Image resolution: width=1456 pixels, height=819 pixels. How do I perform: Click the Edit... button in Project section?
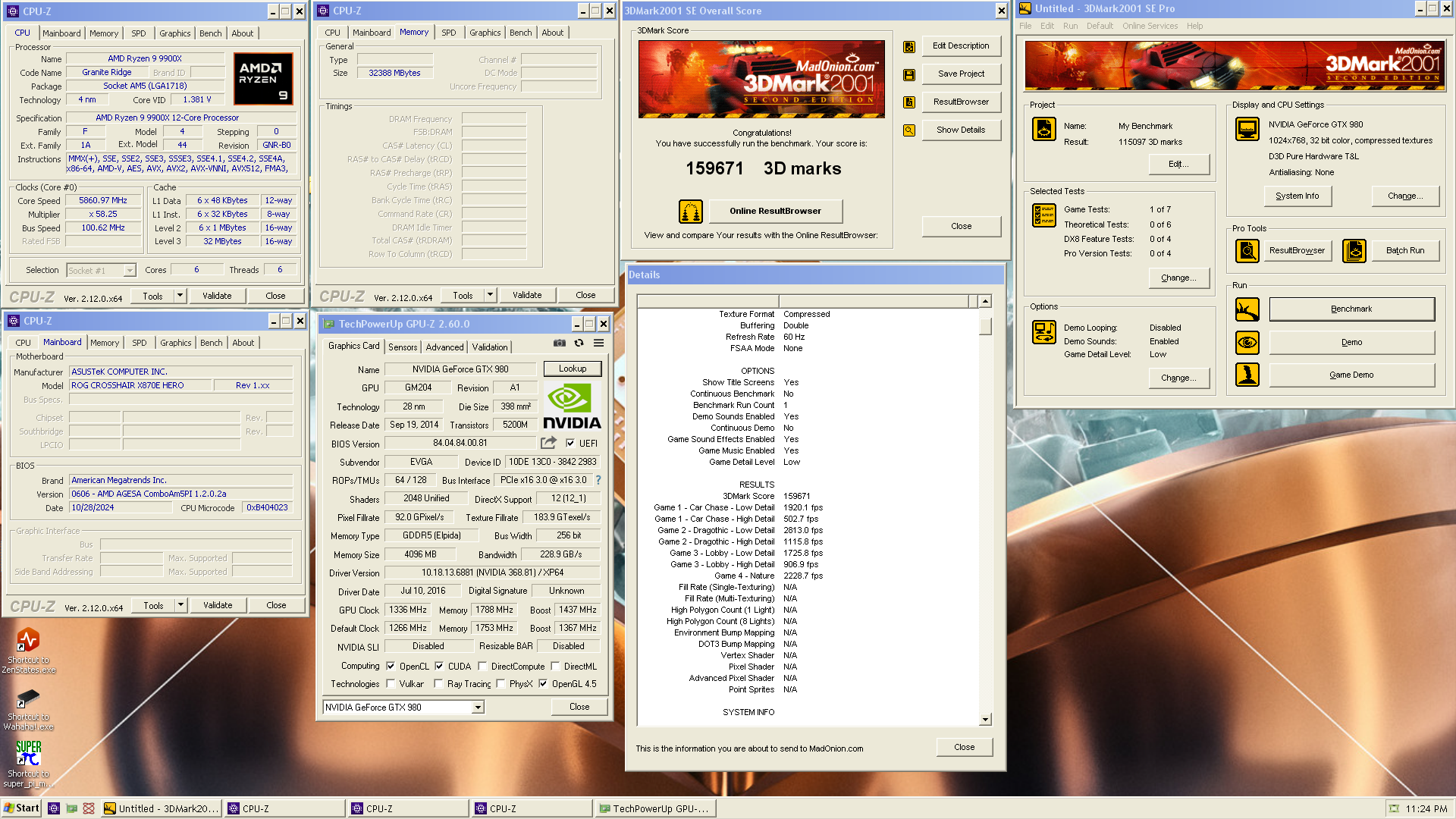pyautogui.click(x=1178, y=164)
